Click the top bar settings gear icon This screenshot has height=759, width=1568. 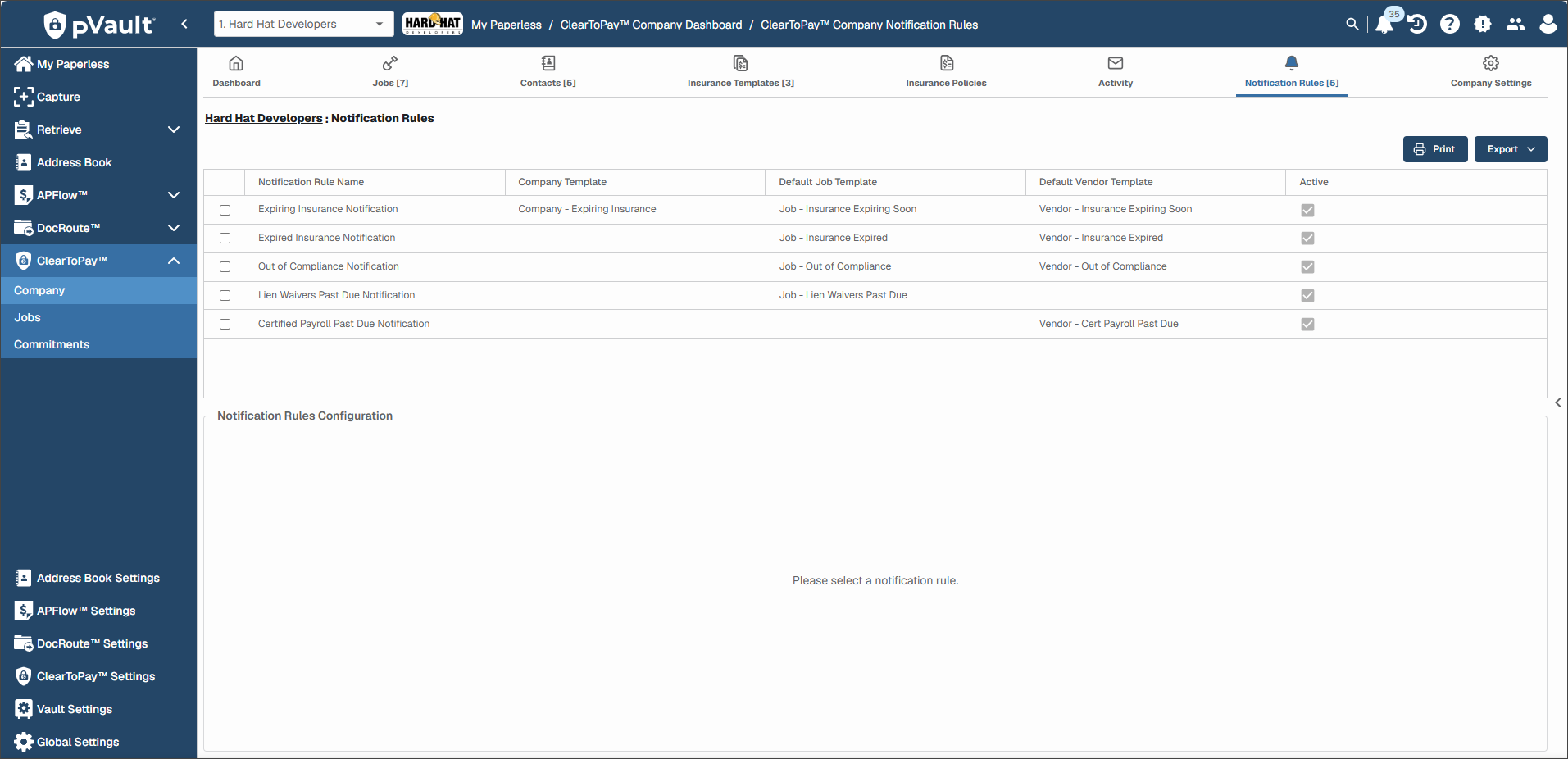(1483, 24)
